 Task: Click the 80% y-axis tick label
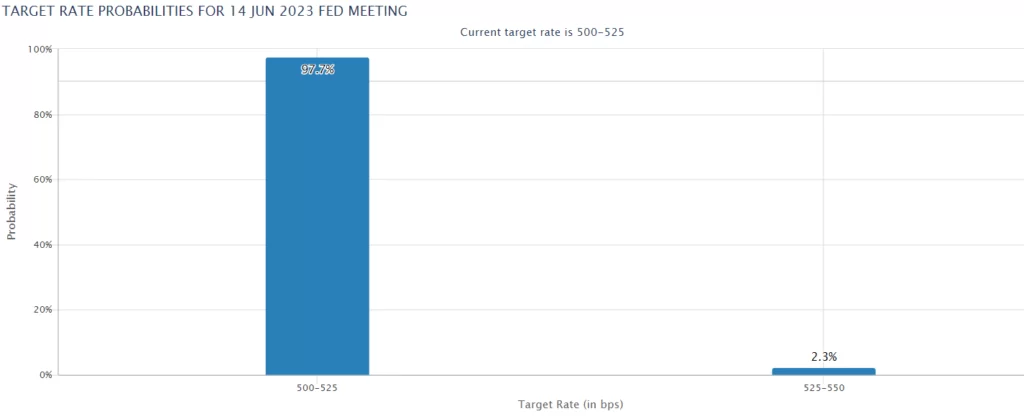pos(42,115)
